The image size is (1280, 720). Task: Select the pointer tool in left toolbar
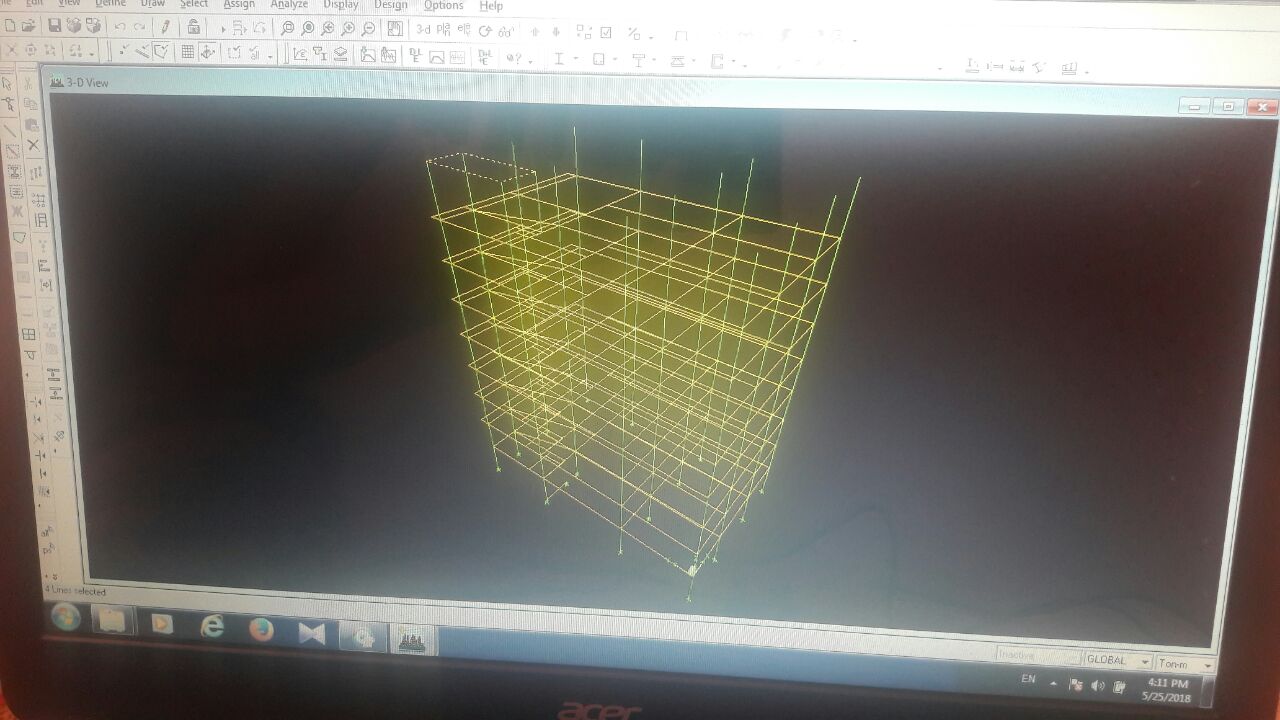pos(6,84)
